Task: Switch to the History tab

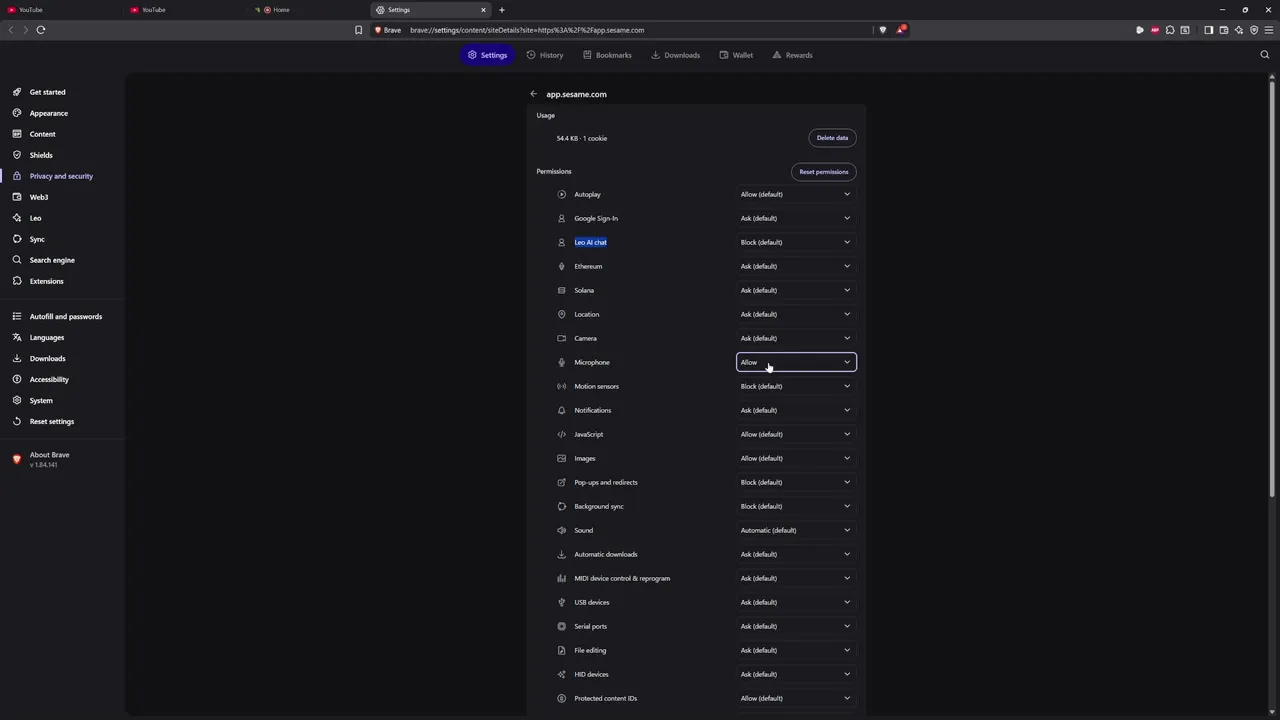Action: (545, 55)
